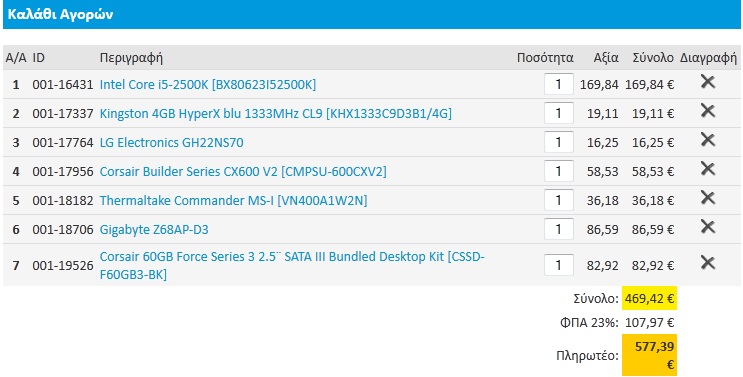This screenshot has height=377, width=743.
Task: Focus quantity field for Thermaltake Commander
Action: pyautogui.click(x=559, y=200)
